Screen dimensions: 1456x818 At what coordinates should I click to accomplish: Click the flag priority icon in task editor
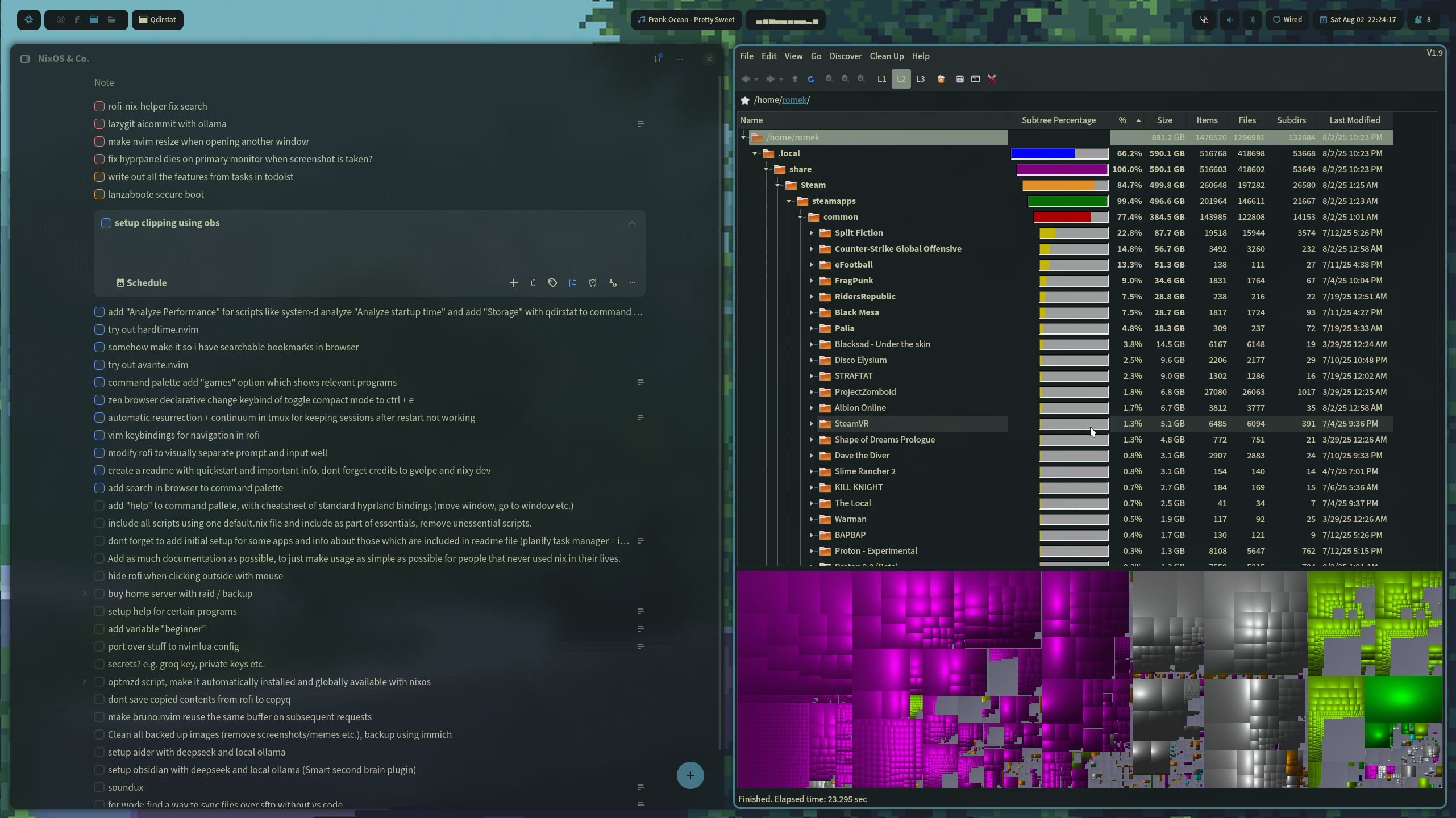573,283
